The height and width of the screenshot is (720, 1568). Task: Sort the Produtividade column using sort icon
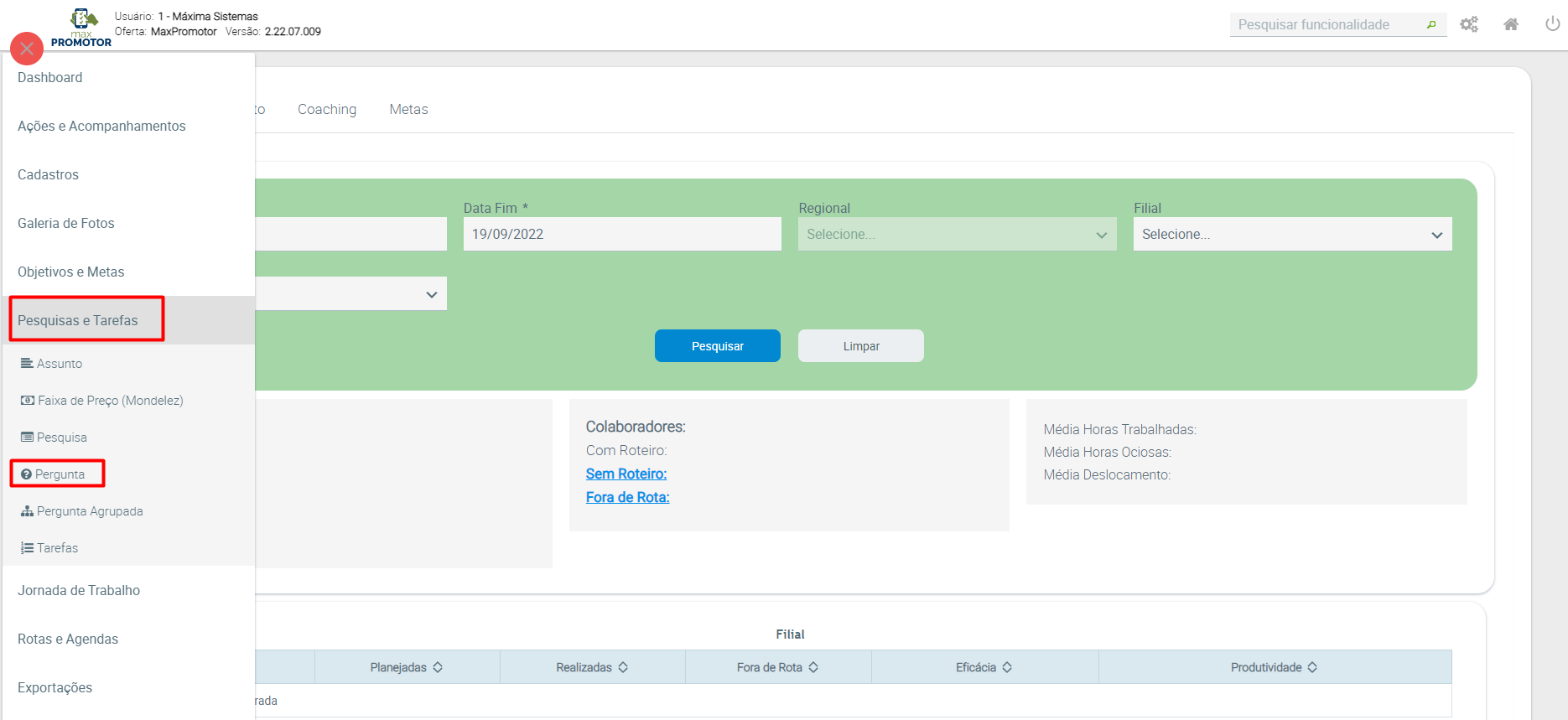(1312, 667)
